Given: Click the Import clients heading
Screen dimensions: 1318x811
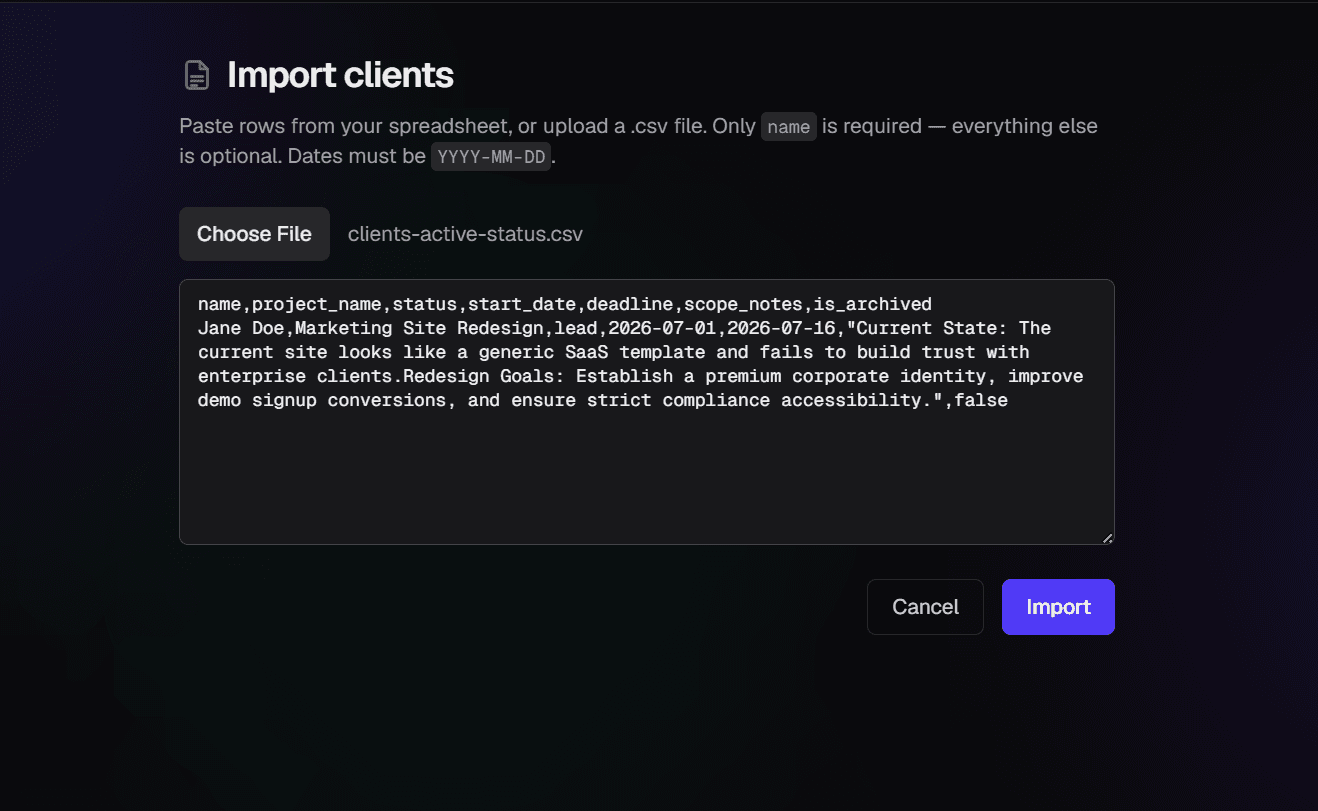Looking at the screenshot, I should coord(340,75).
